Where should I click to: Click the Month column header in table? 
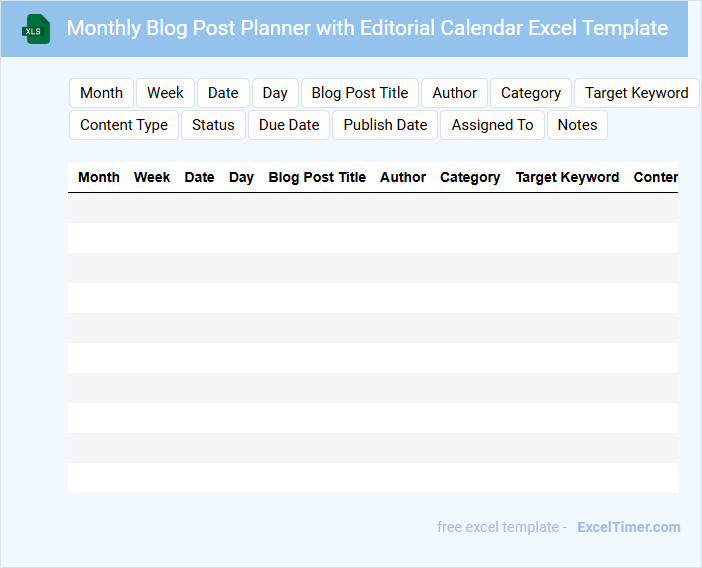(x=99, y=177)
